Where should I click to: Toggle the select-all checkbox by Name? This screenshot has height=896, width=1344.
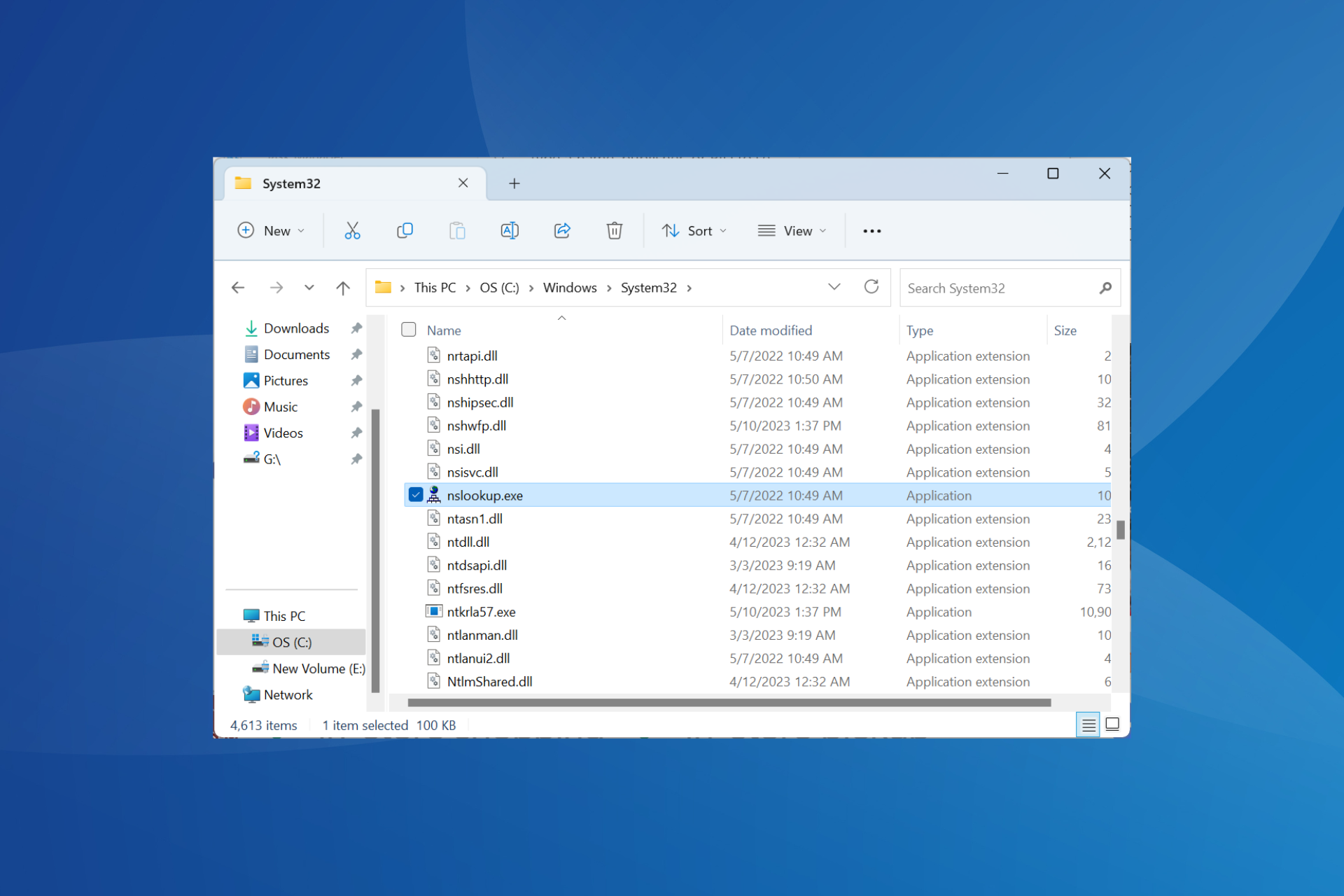coord(409,330)
